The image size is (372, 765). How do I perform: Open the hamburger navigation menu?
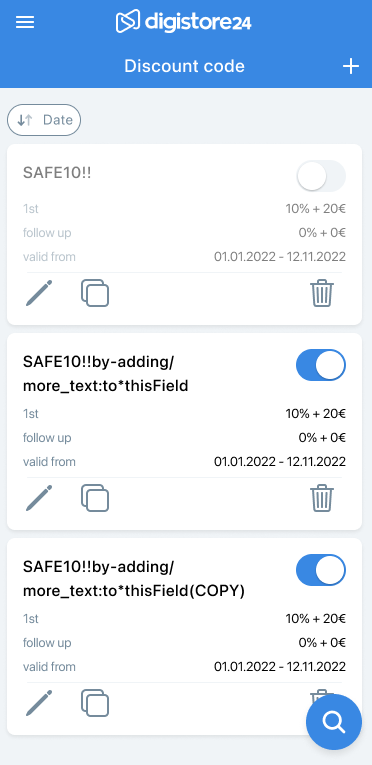[x=25, y=22]
